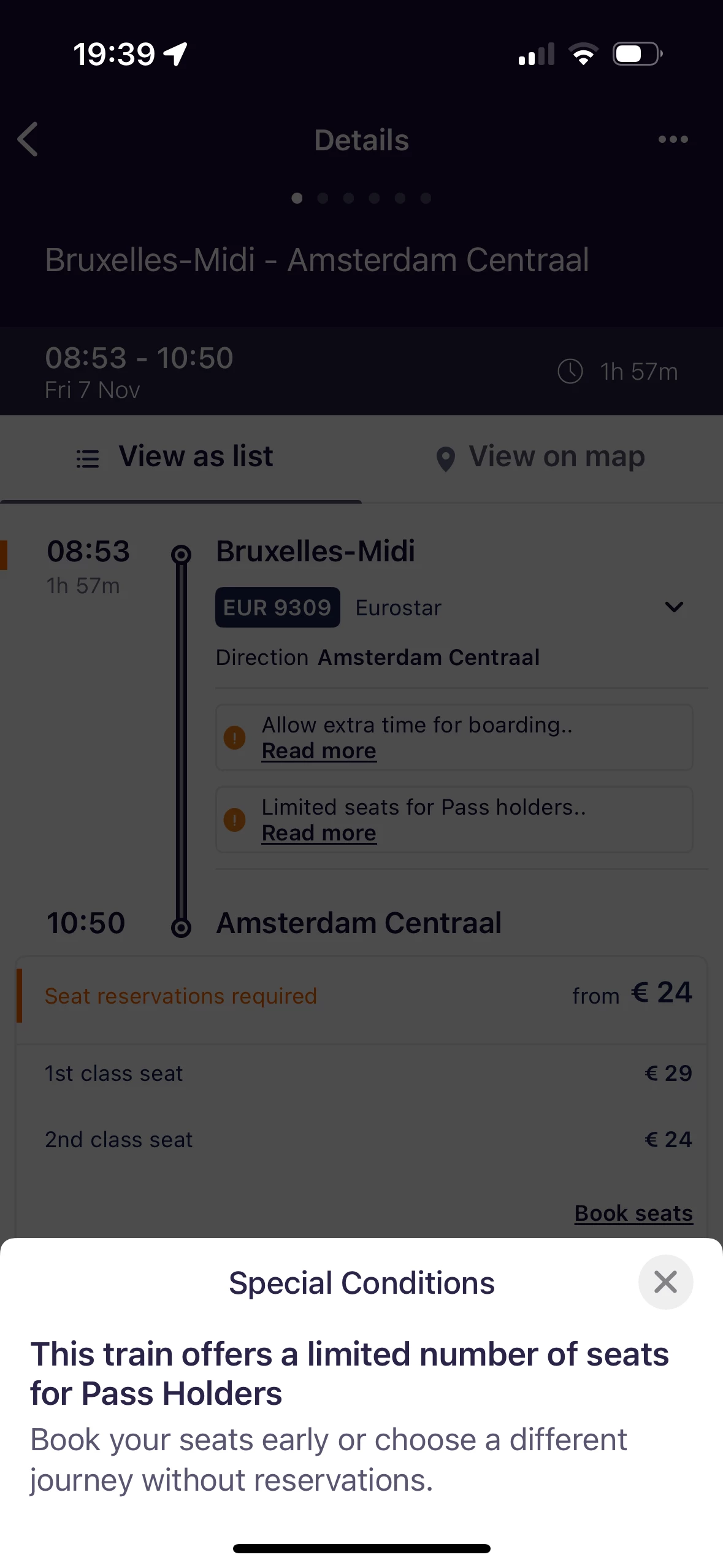Tap the last page indicator dot
The height and width of the screenshot is (1568, 723).
pos(426,198)
